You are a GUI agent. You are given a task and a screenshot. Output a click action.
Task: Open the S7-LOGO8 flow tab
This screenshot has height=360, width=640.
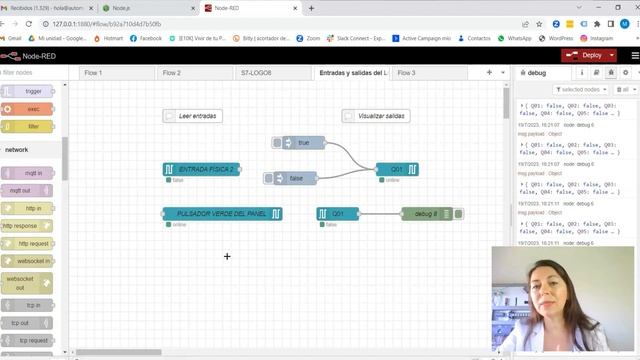pyautogui.click(x=273, y=73)
